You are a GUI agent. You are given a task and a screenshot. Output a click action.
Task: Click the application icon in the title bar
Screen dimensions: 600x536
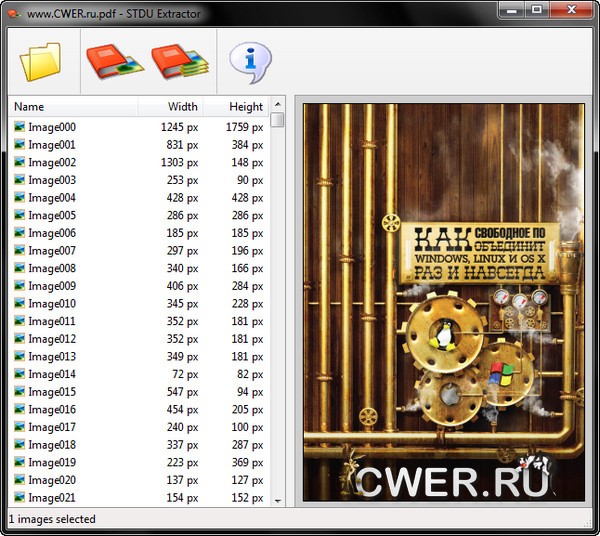point(13,11)
